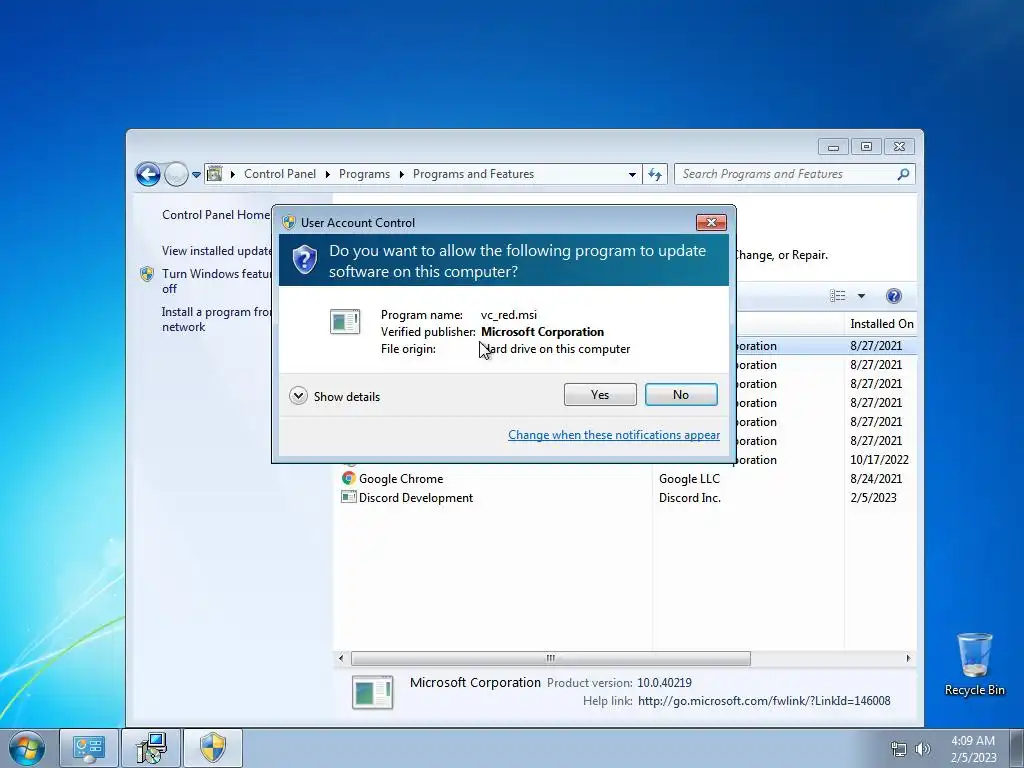Click Yes in User Account Control

[x=600, y=394]
